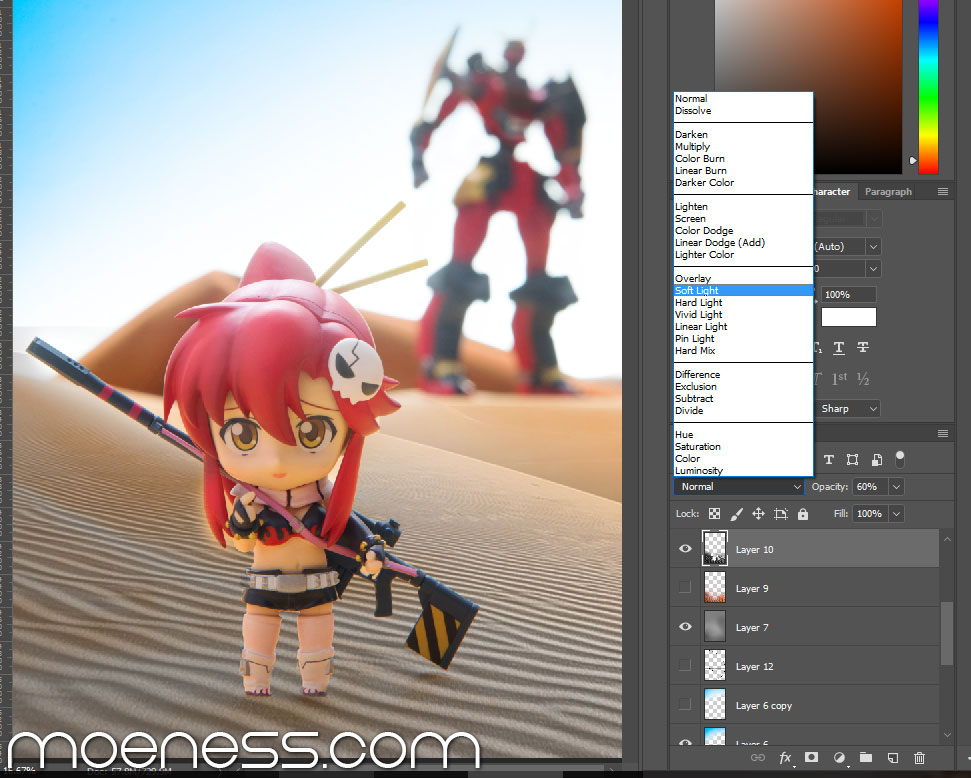Open the leading (Auto) dropdown
The width and height of the screenshot is (971, 778).
click(873, 247)
